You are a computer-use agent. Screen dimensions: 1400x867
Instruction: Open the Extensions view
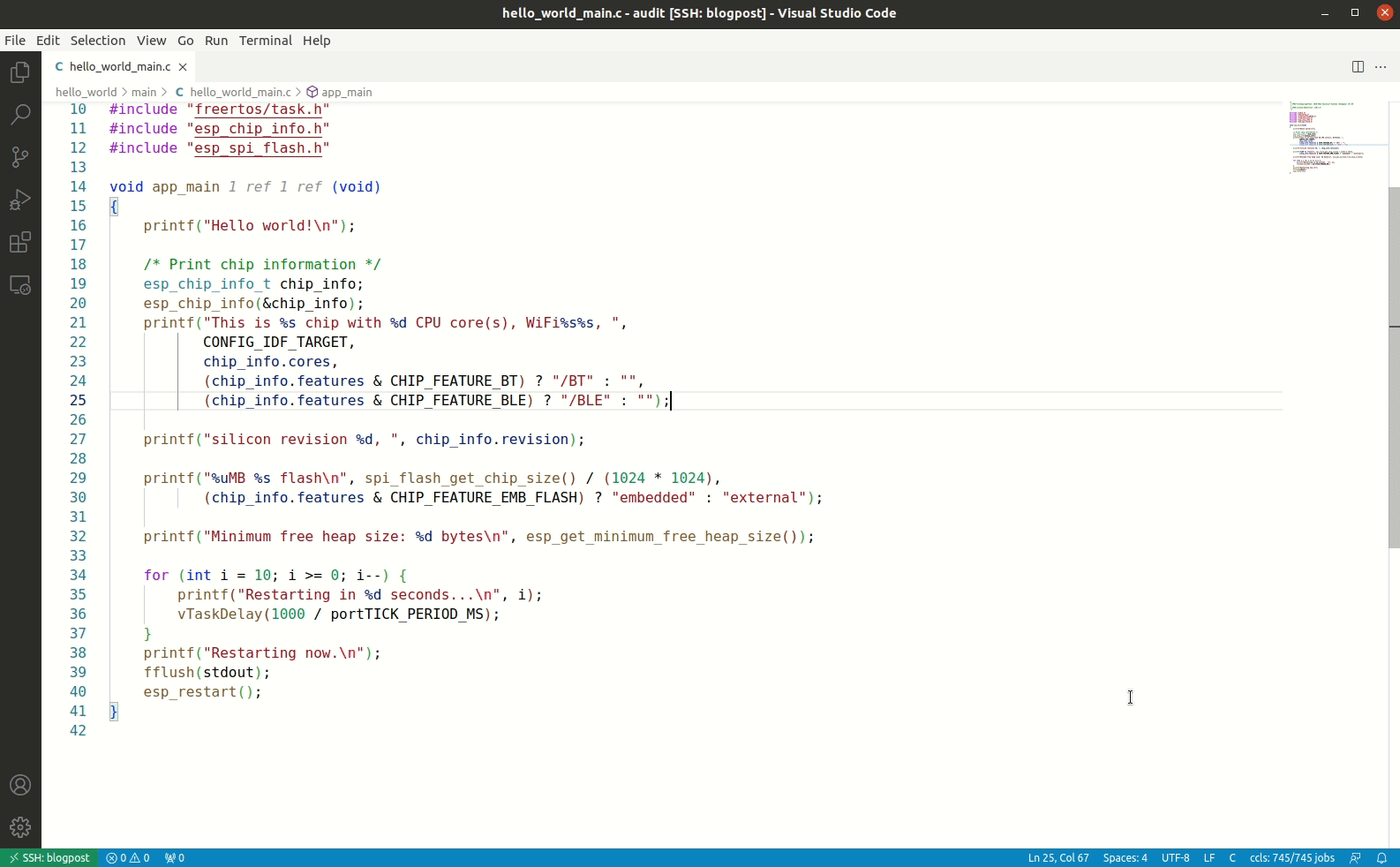[20, 242]
